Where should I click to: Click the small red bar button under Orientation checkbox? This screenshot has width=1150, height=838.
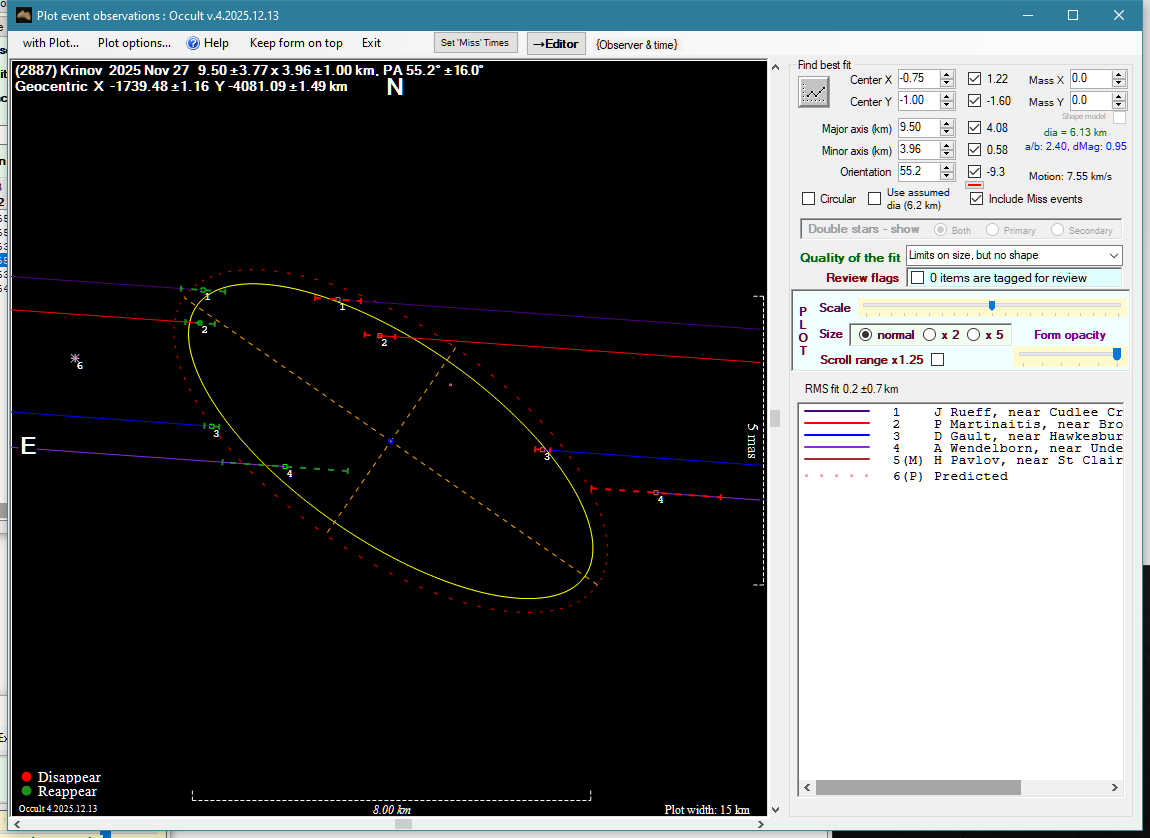[x=974, y=185]
